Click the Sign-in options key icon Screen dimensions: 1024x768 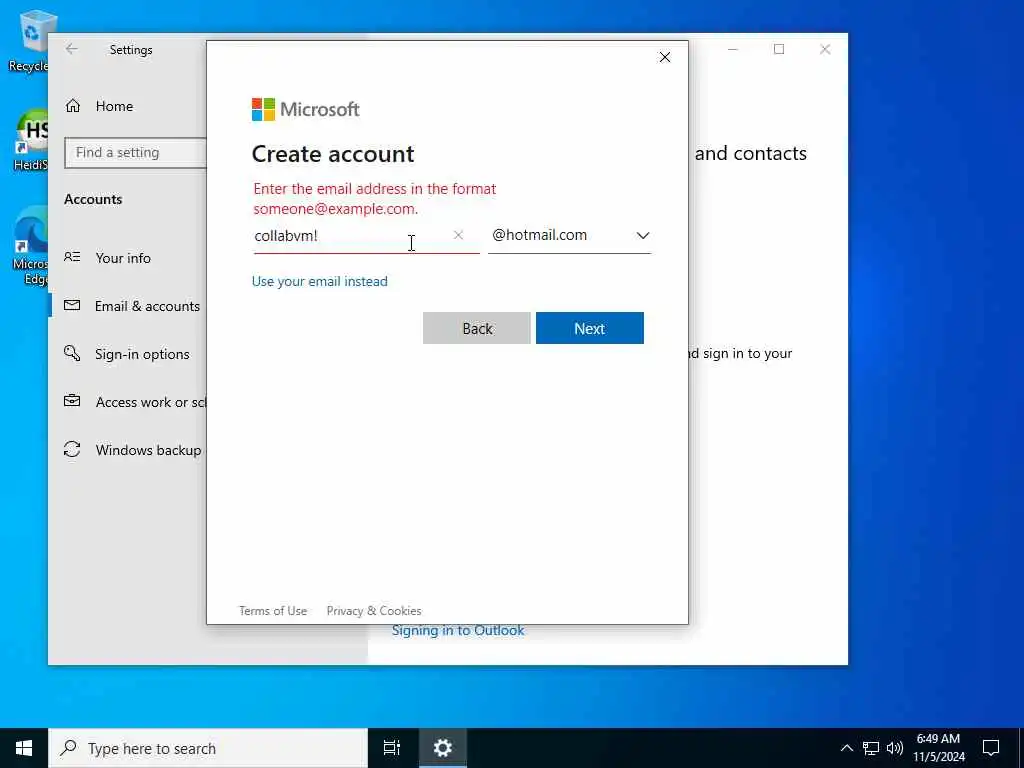(x=72, y=353)
